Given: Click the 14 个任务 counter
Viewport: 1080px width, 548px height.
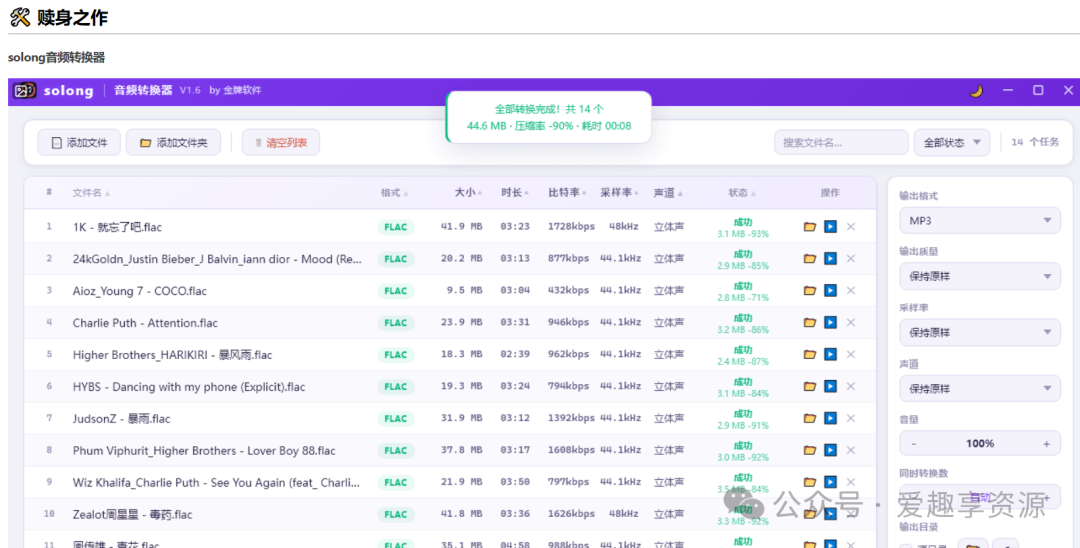Looking at the screenshot, I should click(1035, 143).
